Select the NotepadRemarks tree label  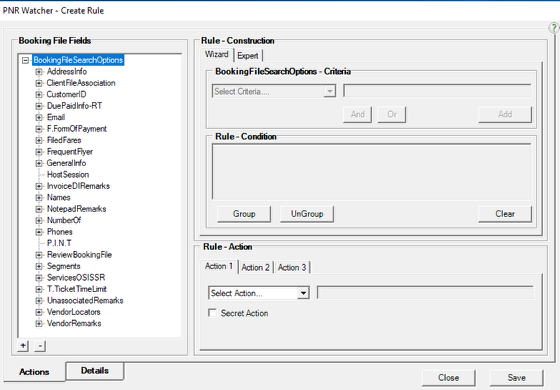click(76, 209)
